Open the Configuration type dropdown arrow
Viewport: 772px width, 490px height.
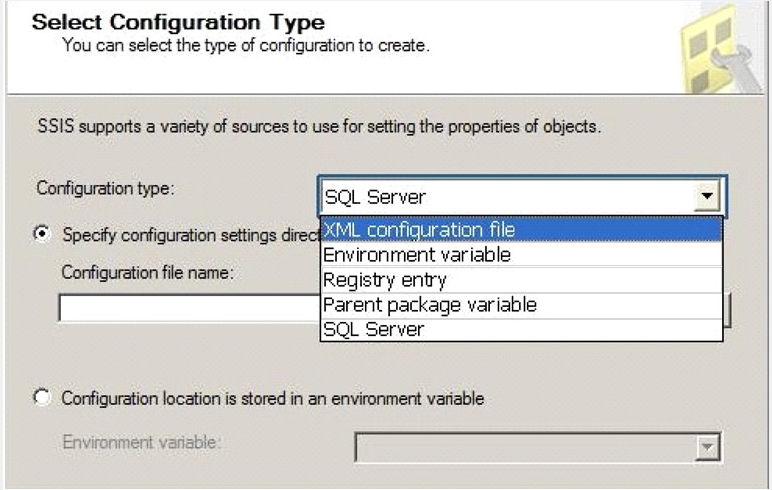pyautogui.click(x=707, y=196)
